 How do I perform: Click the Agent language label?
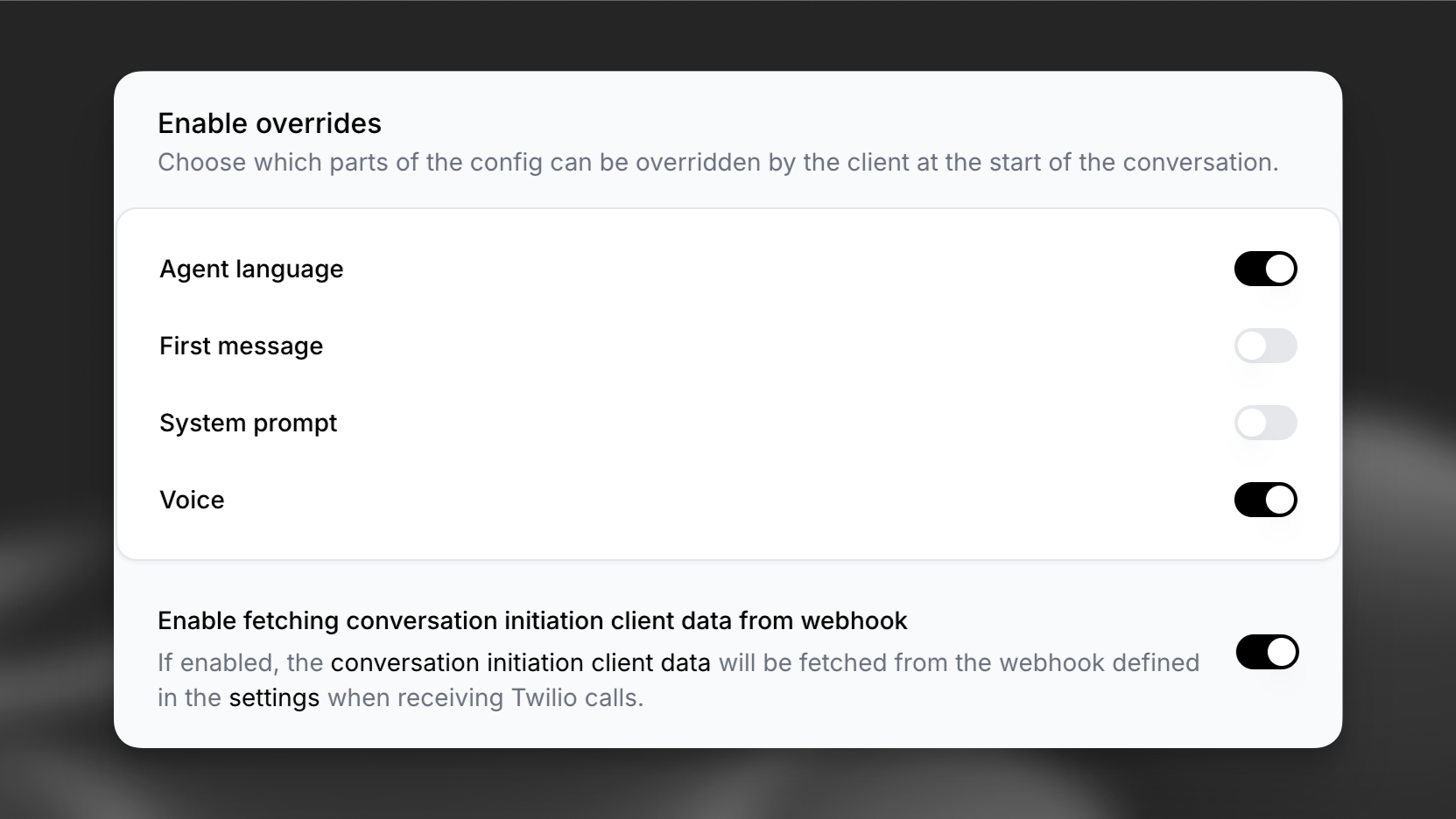pos(251,269)
